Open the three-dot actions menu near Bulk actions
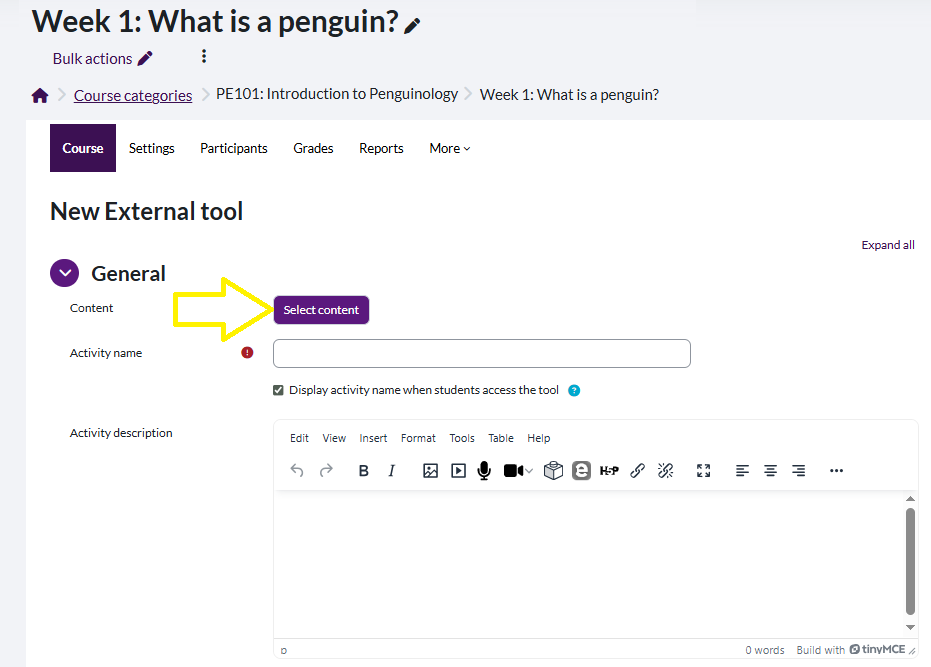 tap(204, 56)
